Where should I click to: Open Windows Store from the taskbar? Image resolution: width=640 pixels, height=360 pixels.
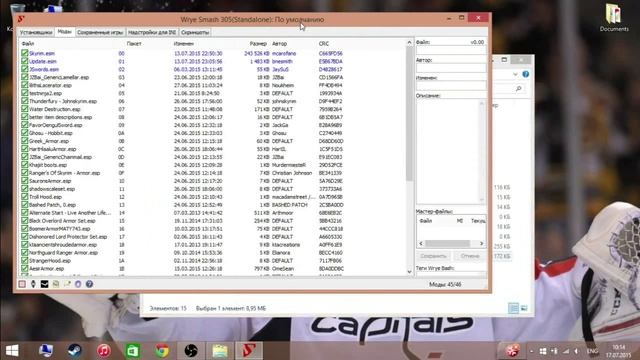pos(133,351)
